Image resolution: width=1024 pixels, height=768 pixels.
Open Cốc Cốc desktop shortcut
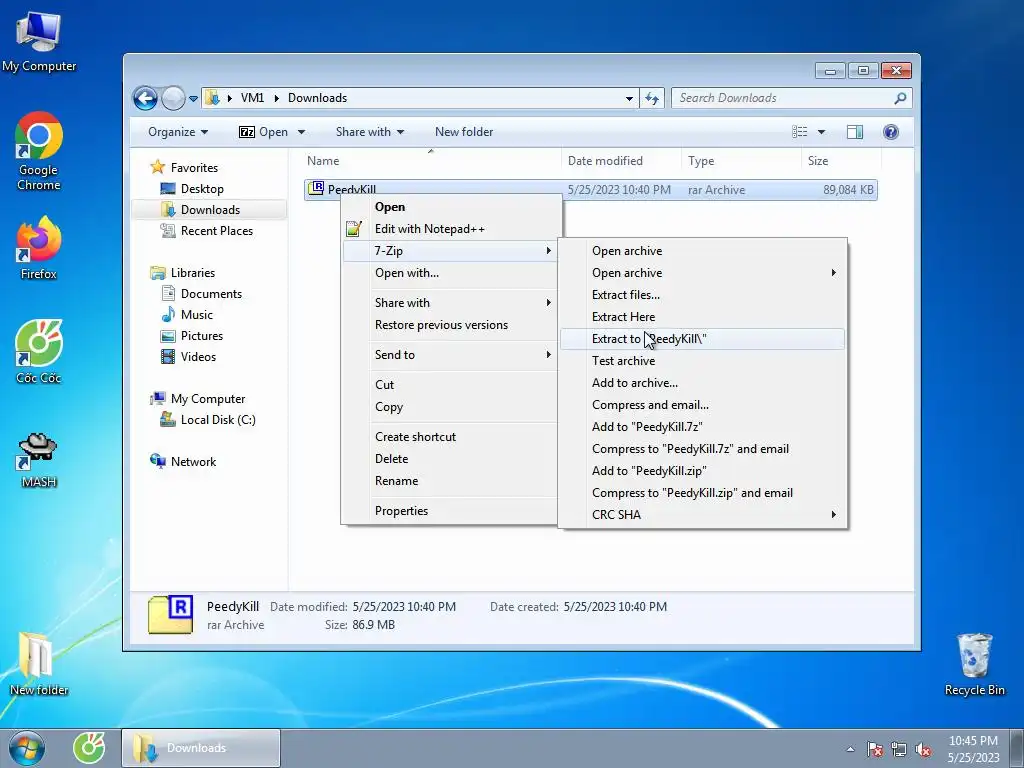pyautogui.click(x=39, y=352)
